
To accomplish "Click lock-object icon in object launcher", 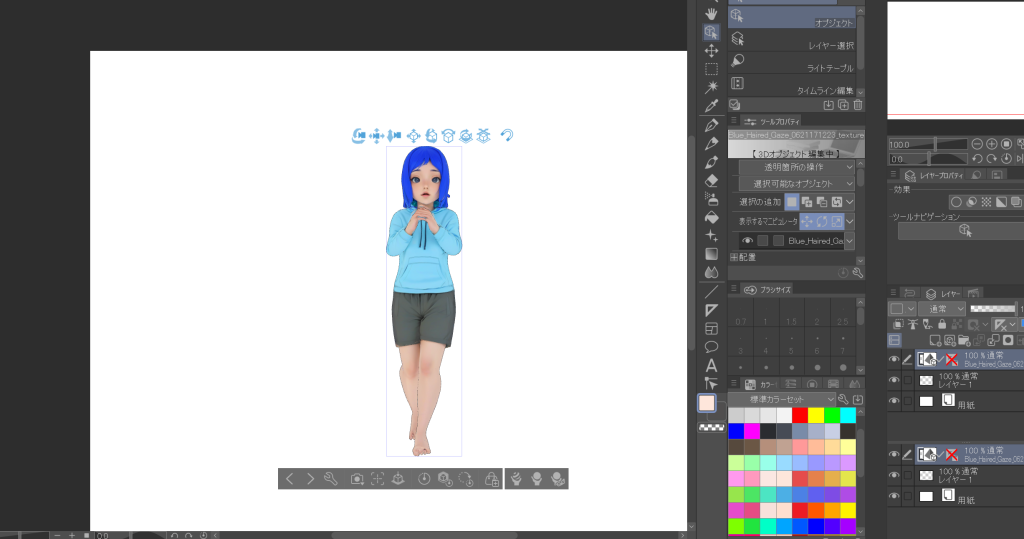I will (x=492, y=479).
